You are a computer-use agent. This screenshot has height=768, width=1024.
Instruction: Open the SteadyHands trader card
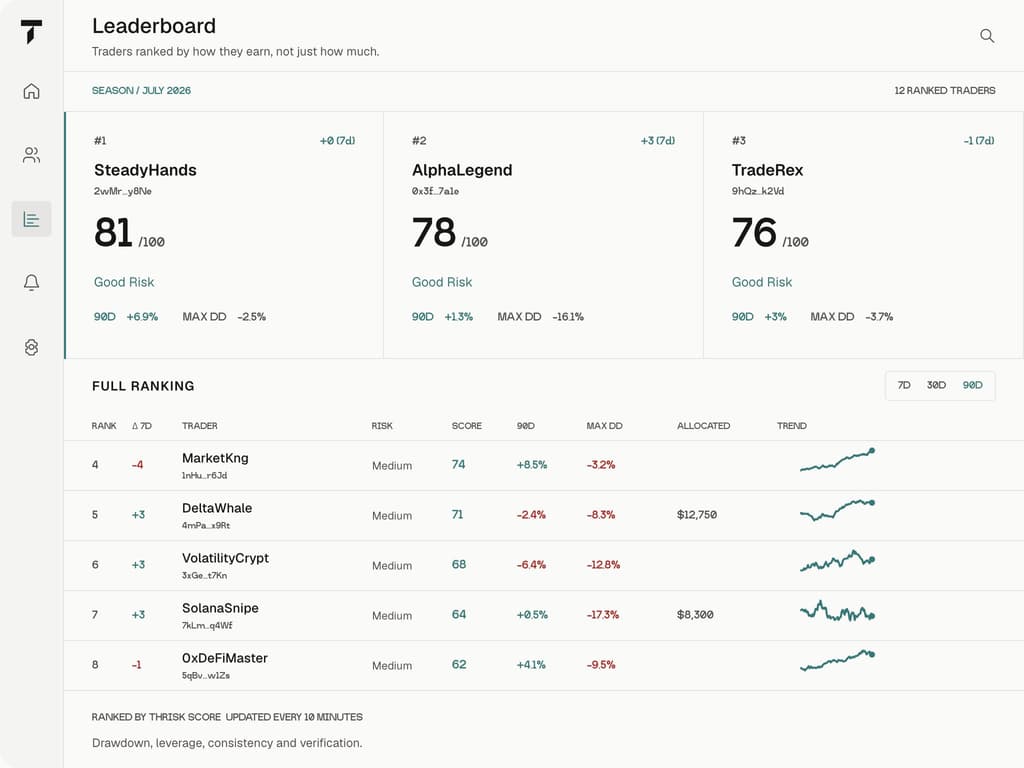[x=224, y=235]
